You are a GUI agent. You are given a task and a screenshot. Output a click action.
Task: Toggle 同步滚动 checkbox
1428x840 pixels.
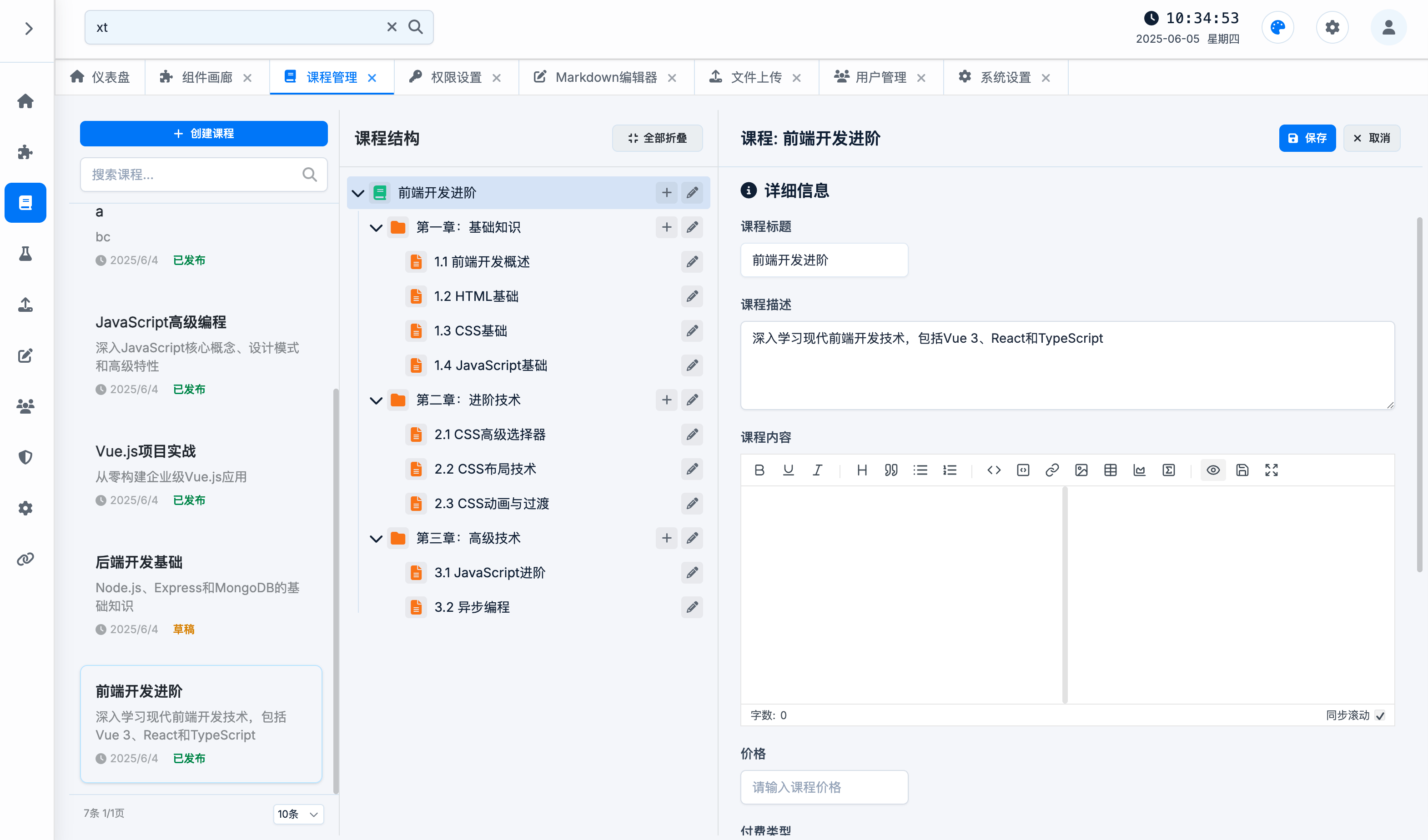point(1380,715)
